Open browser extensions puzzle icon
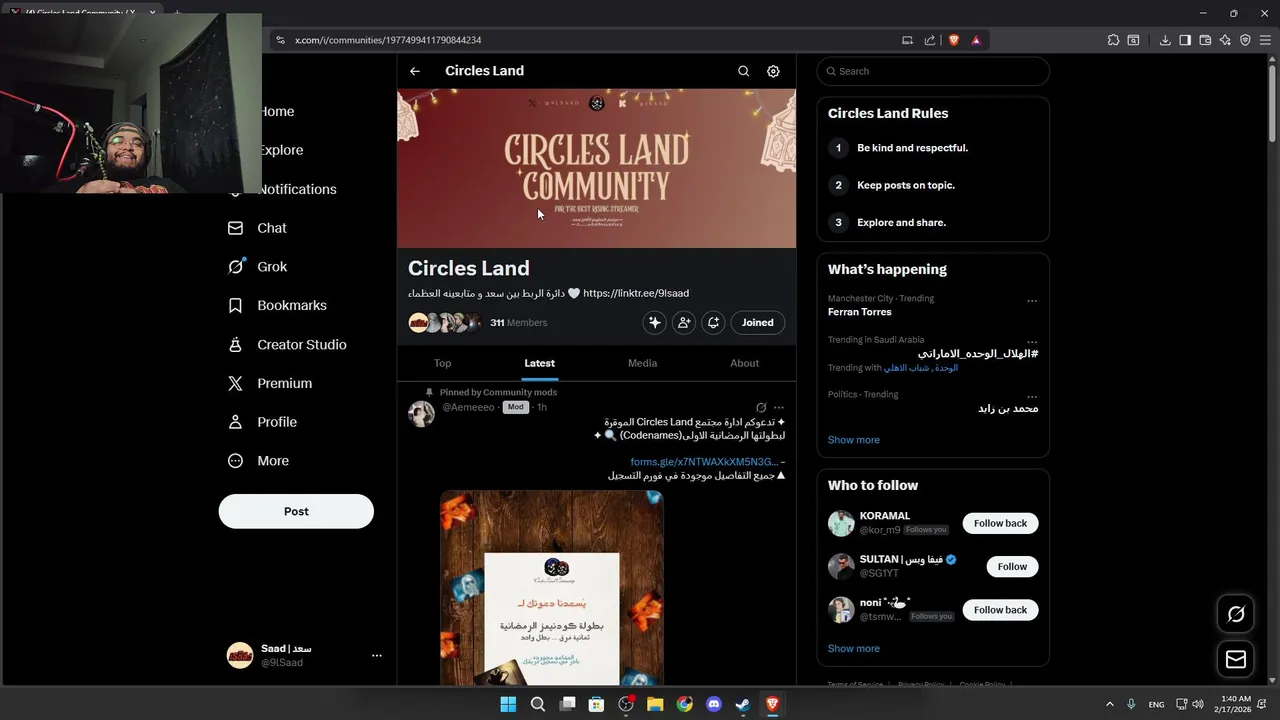Image resolution: width=1280 pixels, height=720 pixels. [1113, 40]
